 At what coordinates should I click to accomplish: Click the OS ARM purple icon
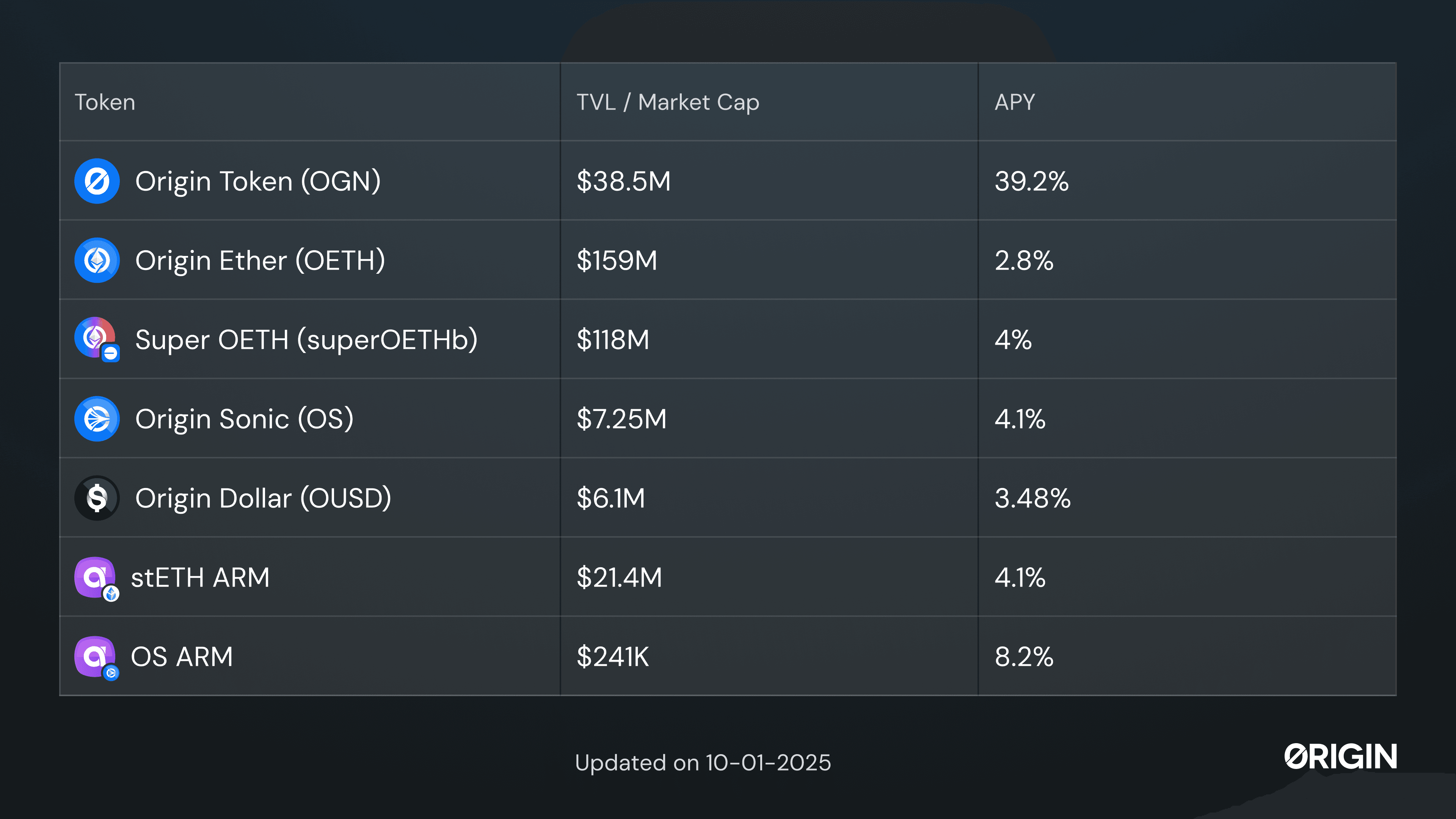pos(95,656)
